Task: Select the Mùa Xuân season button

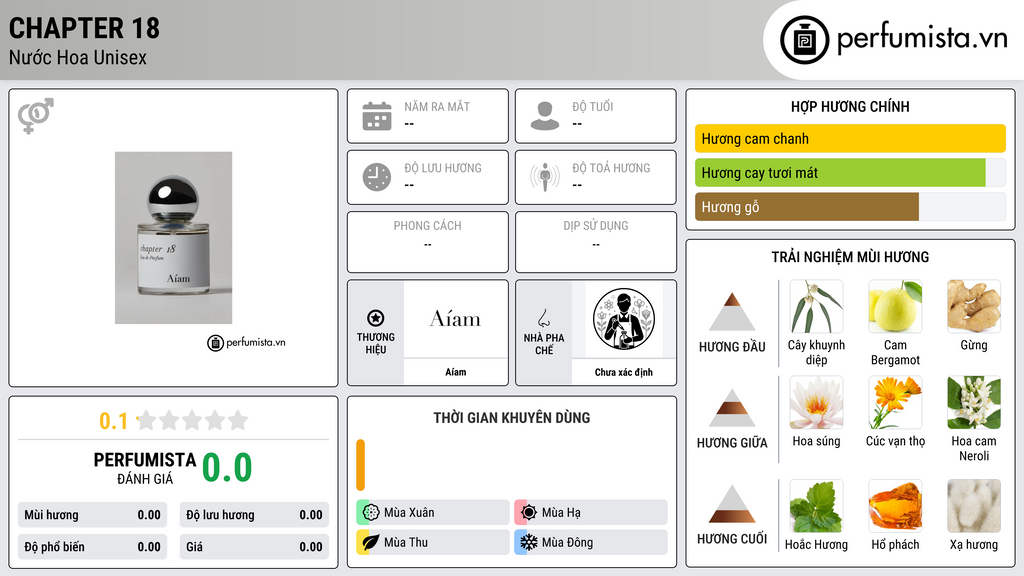Action: [433, 513]
